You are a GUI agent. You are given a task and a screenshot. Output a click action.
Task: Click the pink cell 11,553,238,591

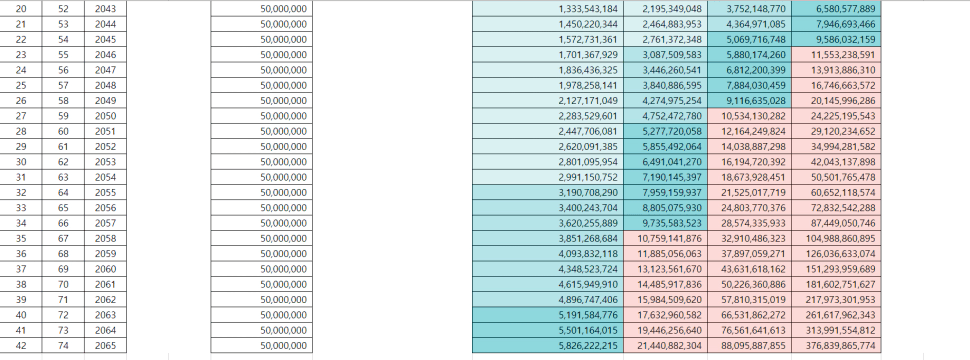click(x=836, y=54)
